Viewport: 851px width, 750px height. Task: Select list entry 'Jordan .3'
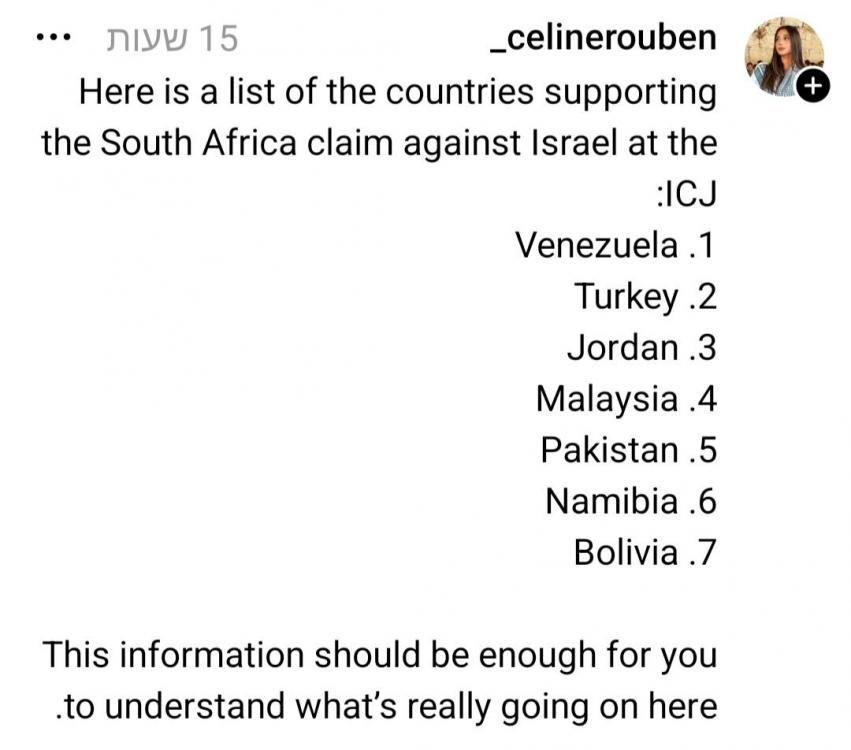[x=642, y=347]
